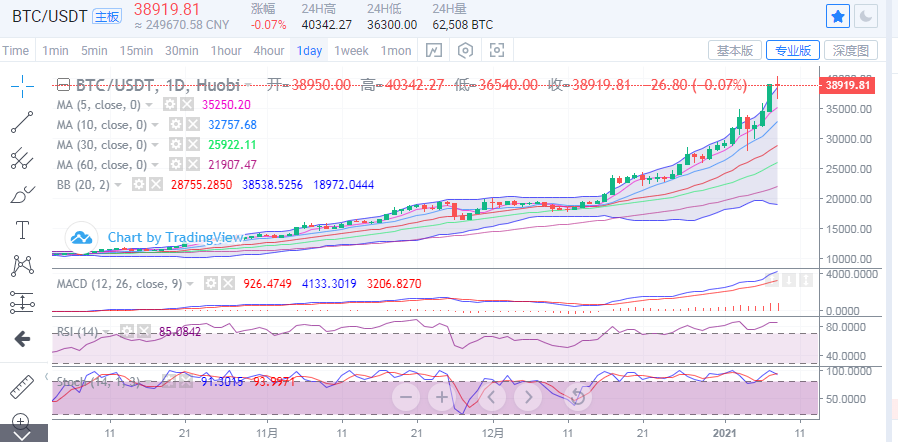Take chart snapshot with camera icon
Image resolution: width=898 pixels, height=442 pixels.
point(497,50)
